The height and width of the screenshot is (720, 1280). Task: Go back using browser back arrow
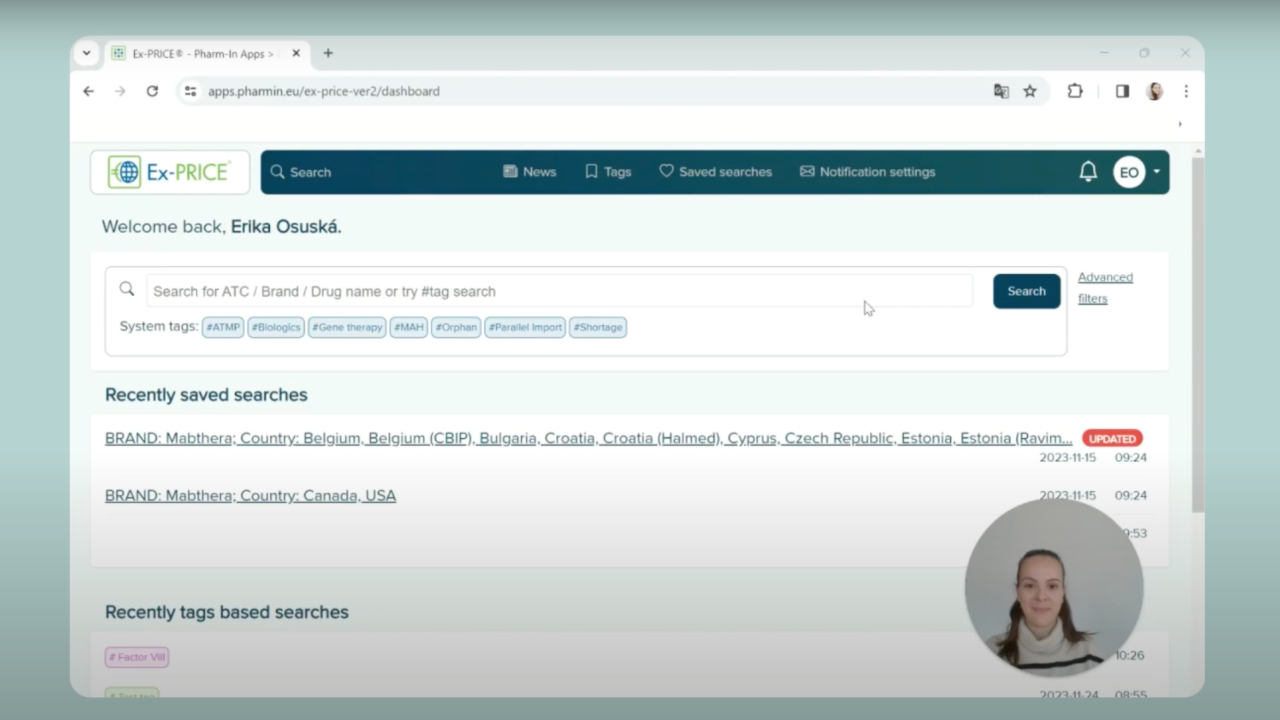pos(88,91)
